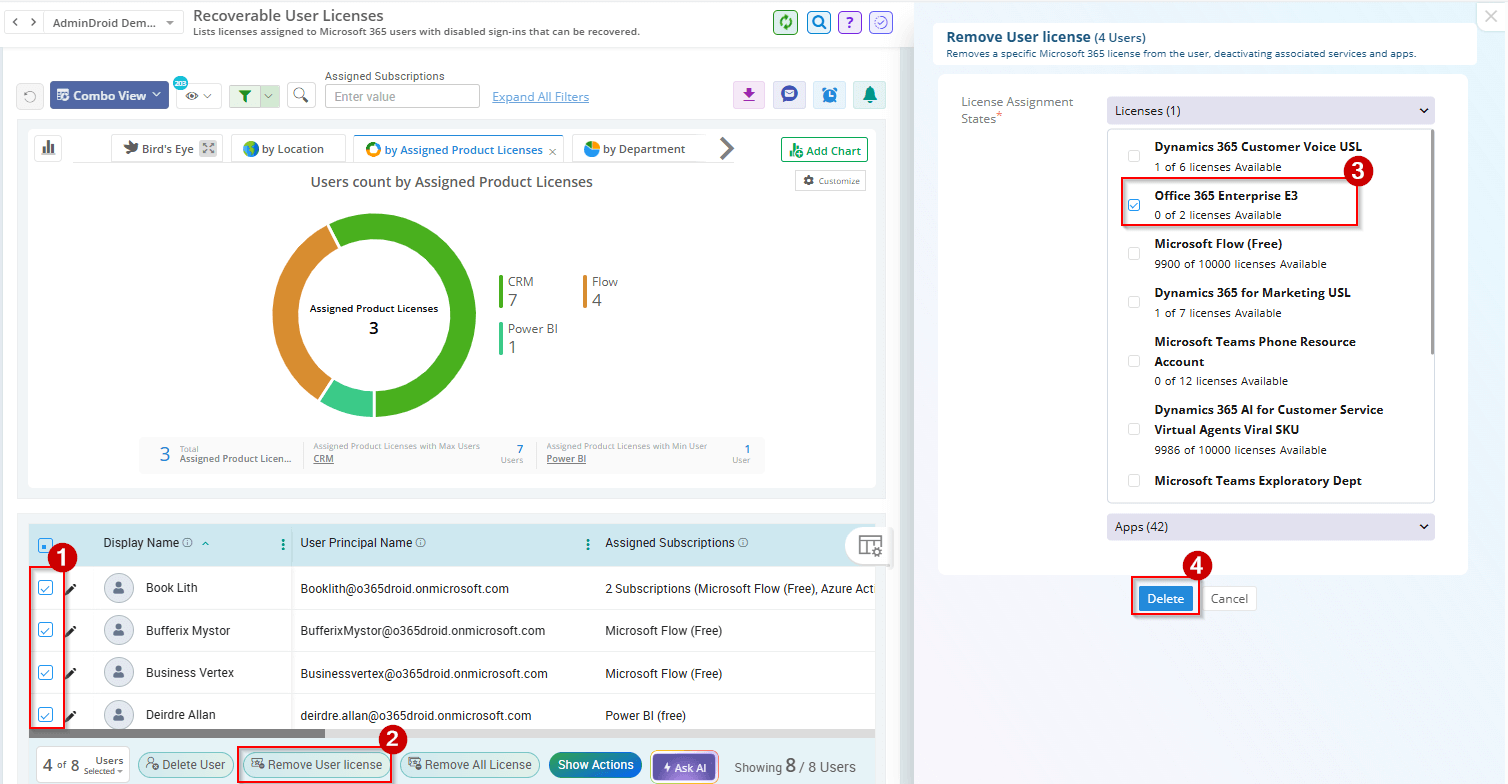Click the purple download export icon

point(748,95)
